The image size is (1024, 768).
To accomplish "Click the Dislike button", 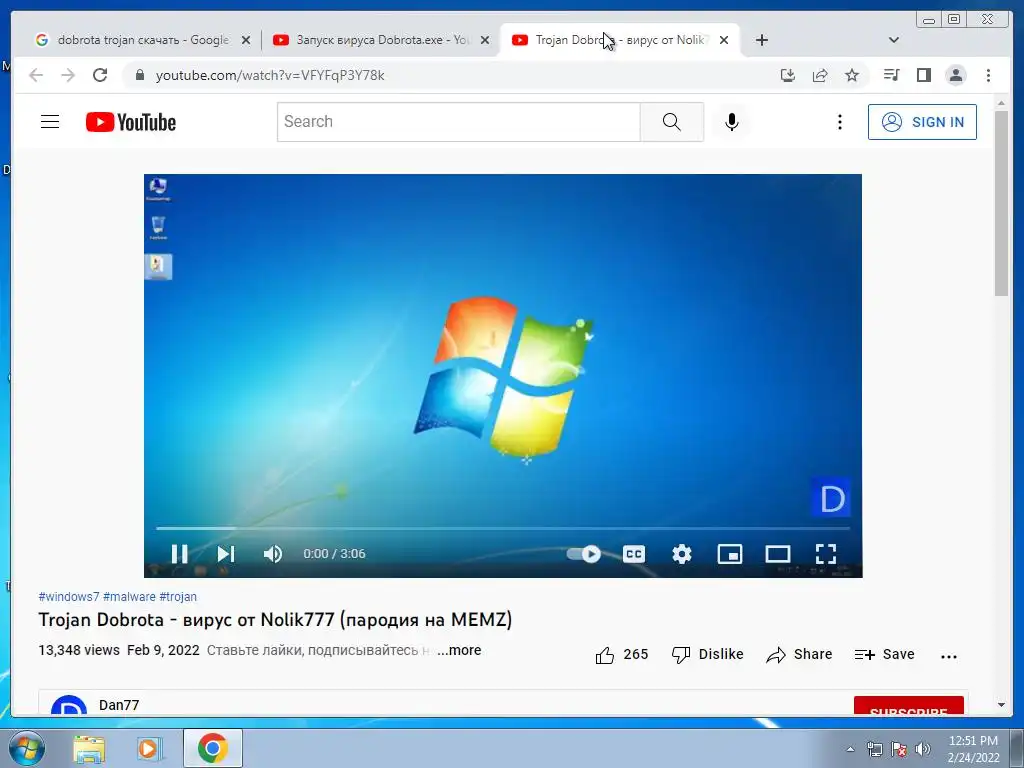I will [707, 654].
